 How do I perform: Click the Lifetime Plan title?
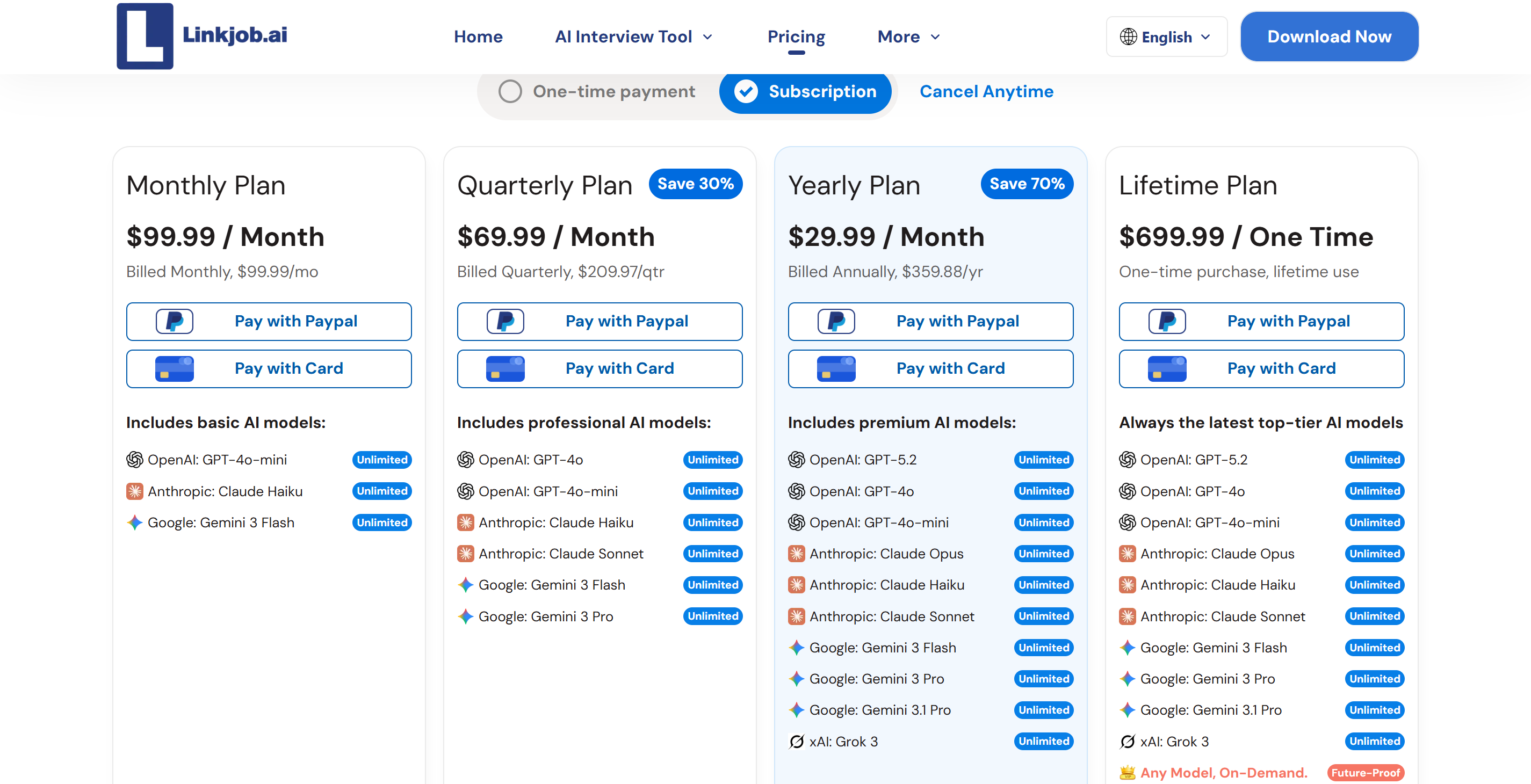1198,185
